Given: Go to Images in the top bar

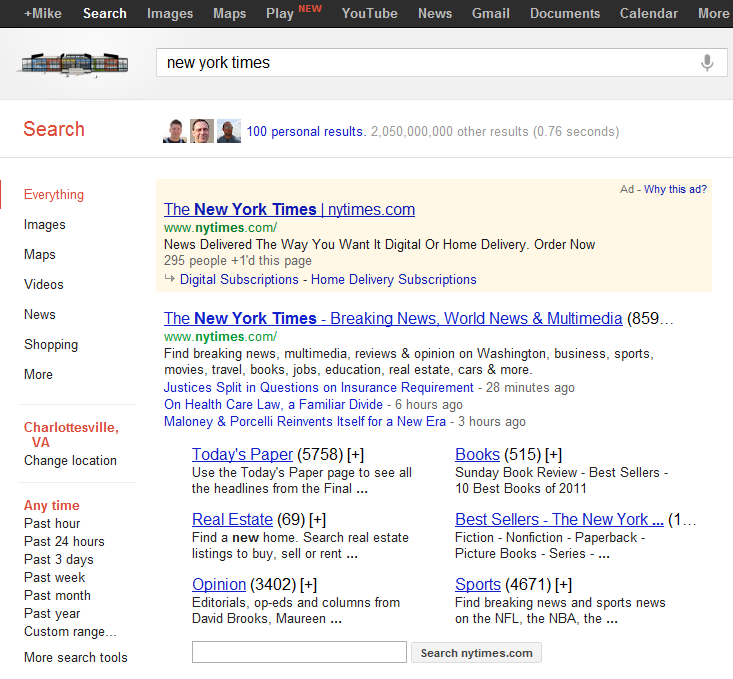Looking at the screenshot, I should (170, 13).
